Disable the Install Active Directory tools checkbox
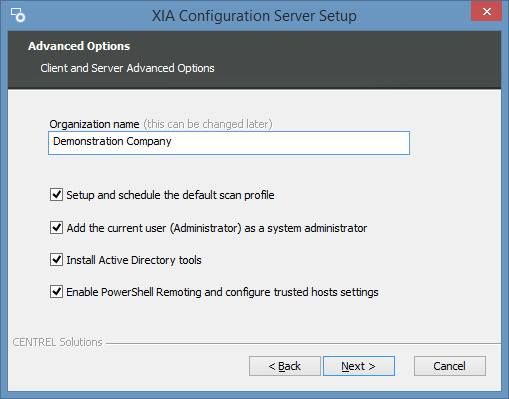The height and width of the screenshot is (399, 509). click(56, 260)
